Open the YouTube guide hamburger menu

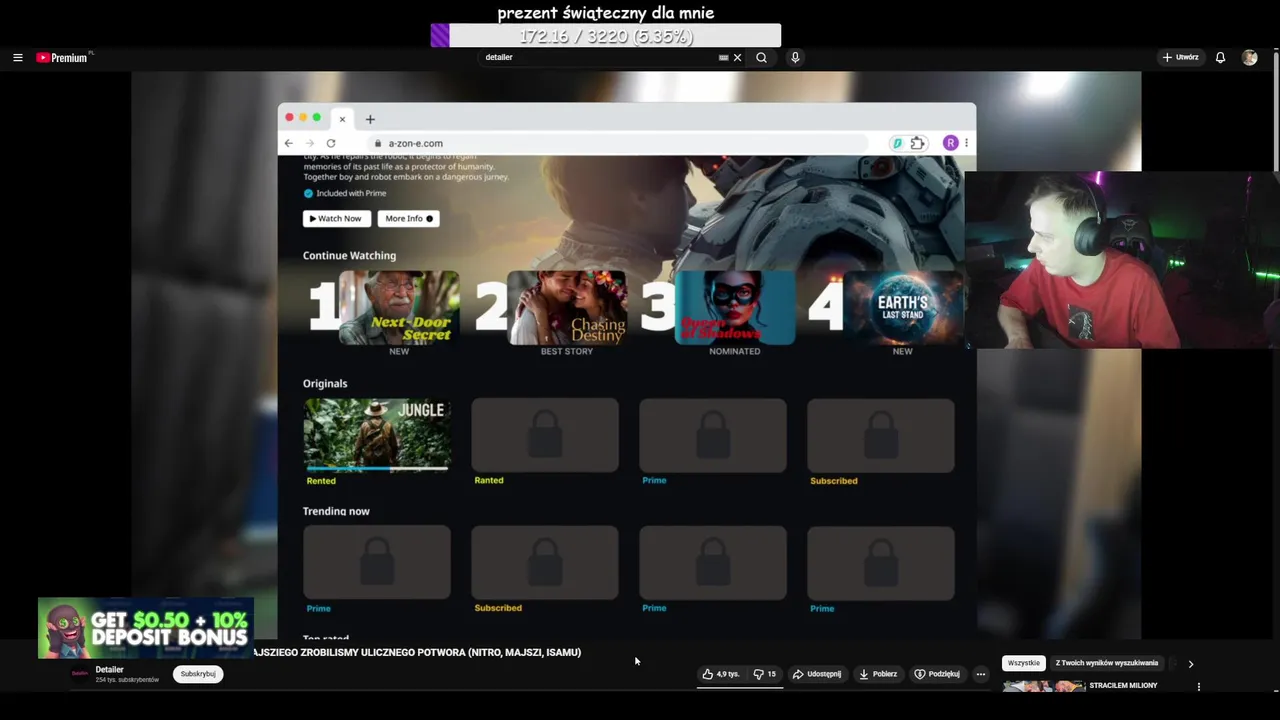(17, 58)
